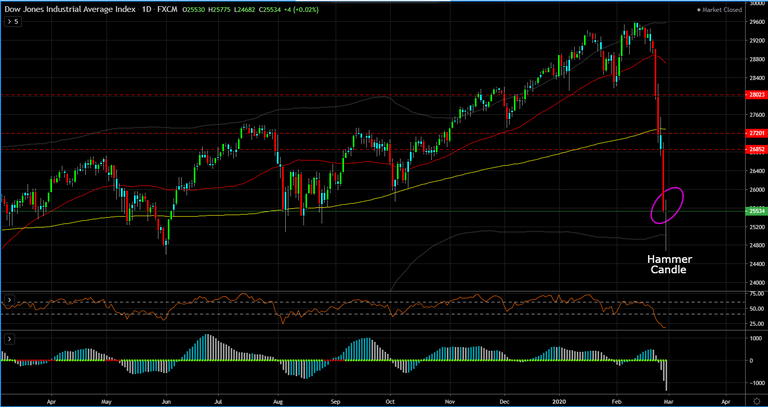Screen dimensions: 768x407
Task: Click the red 26852 price tag
Action: (x=755, y=150)
